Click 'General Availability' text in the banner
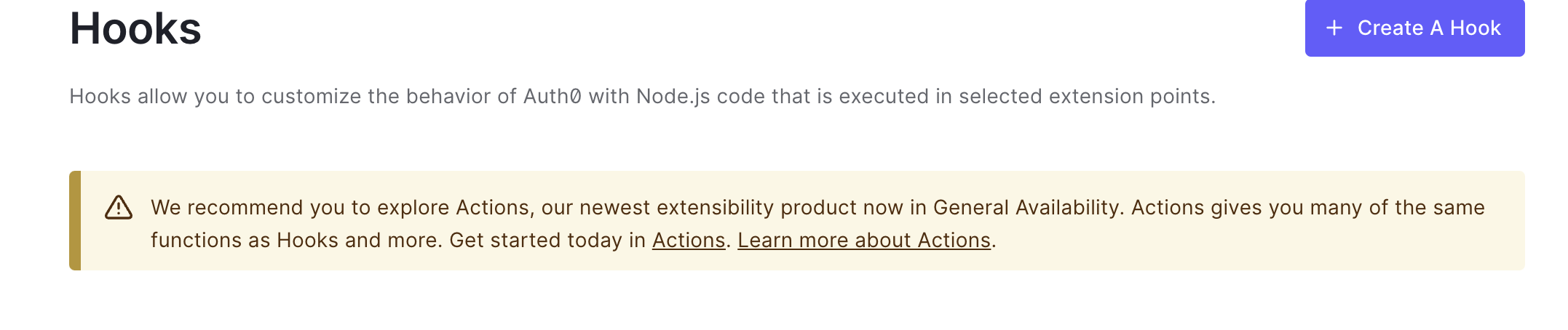Viewport: 1568px width, 330px height. coord(1026,208)
